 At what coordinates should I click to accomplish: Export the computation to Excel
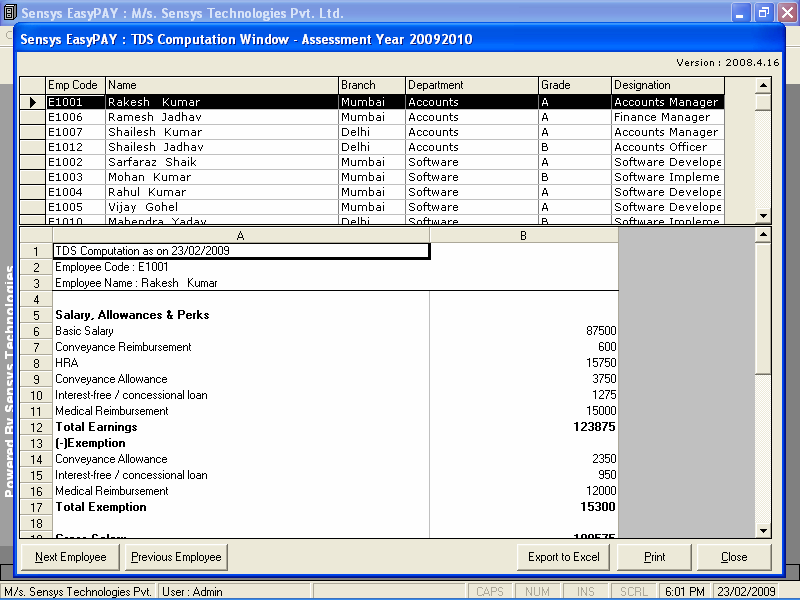564,557
